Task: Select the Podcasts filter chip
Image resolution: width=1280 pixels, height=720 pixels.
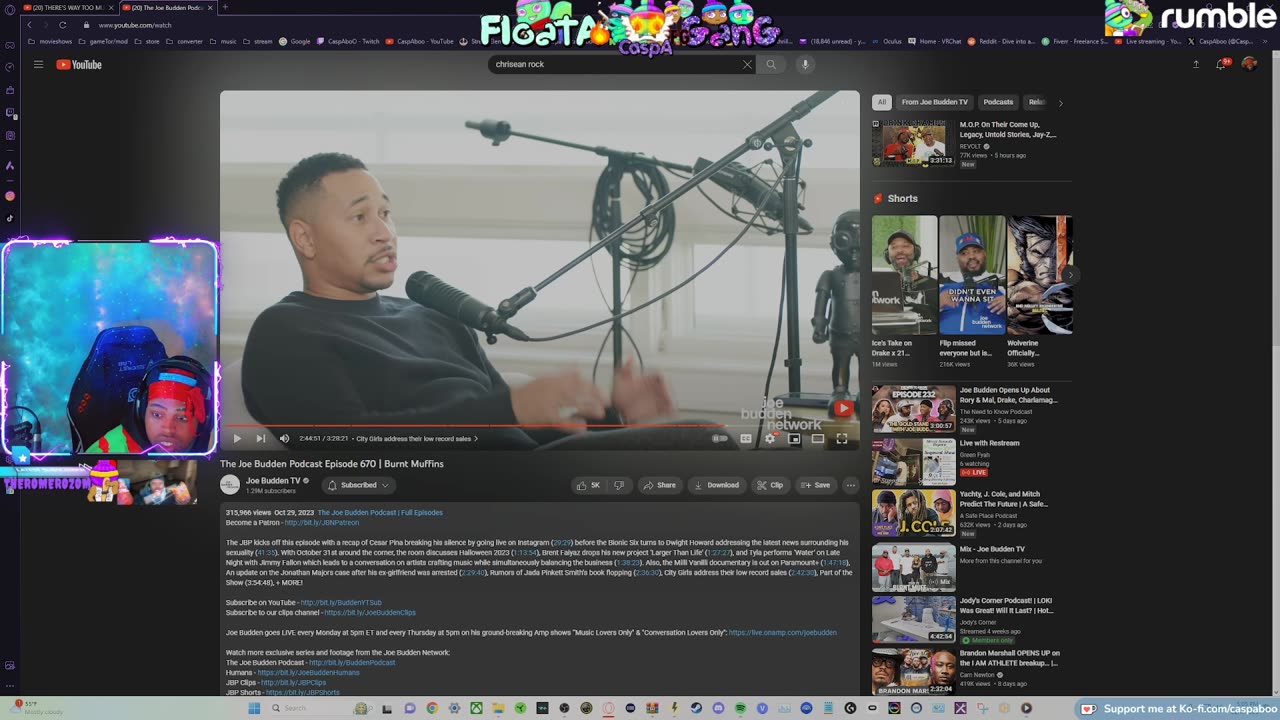Action: click(x=998, y=102)
